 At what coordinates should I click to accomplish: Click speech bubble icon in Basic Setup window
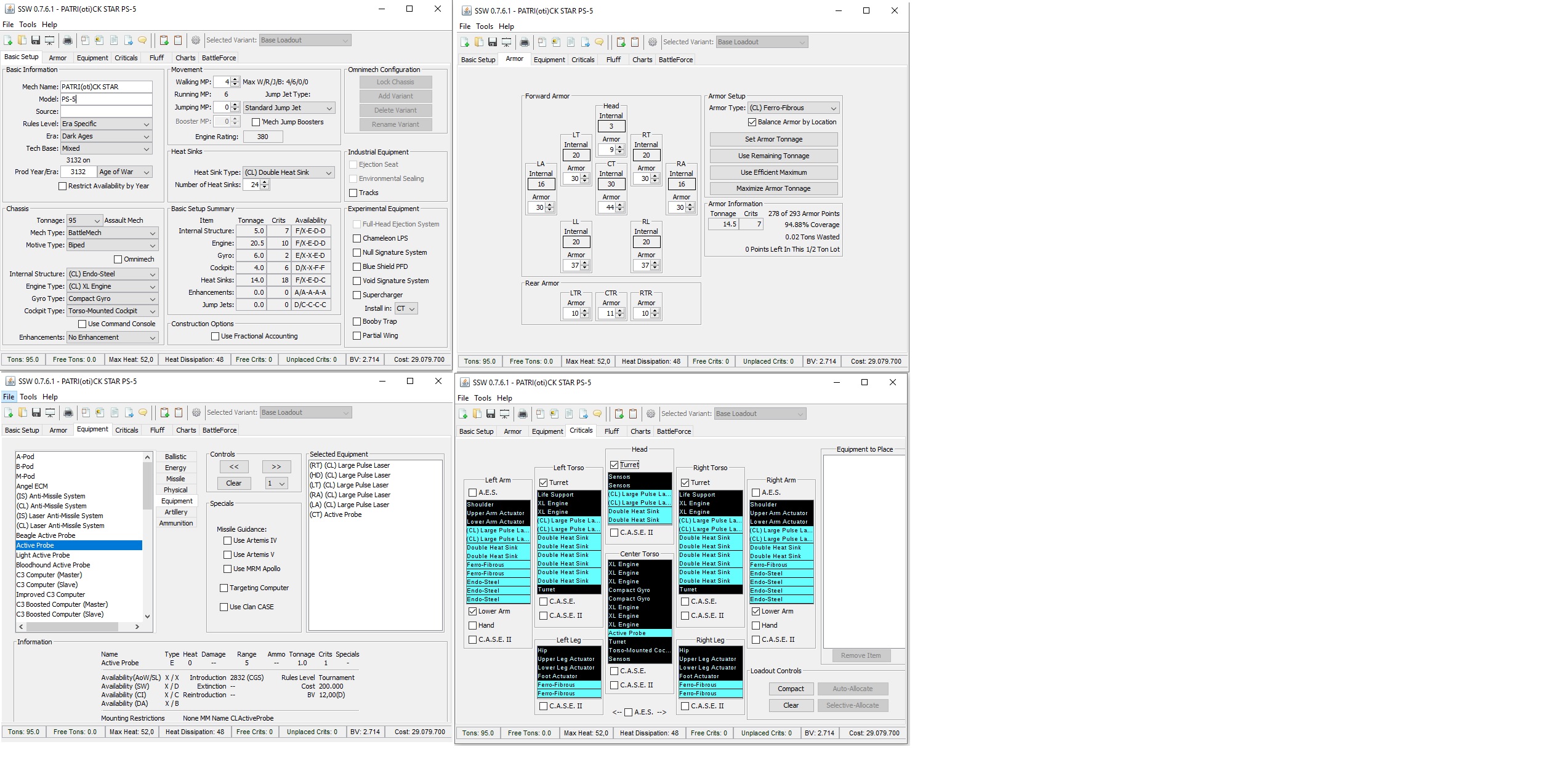pyautogui.click(x=142, y=41)
